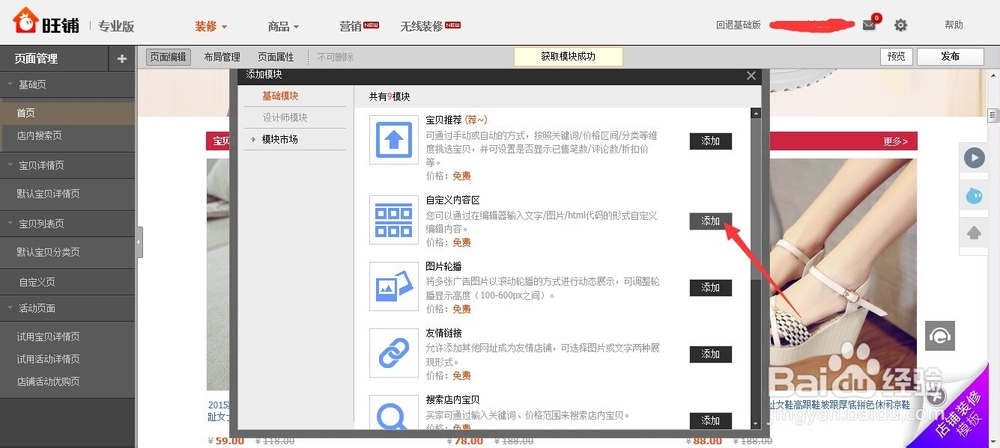This screenshot has width=1000, height=448.
Task: Add the 搜索店内宝贝 module
Action: click(710, 421)
